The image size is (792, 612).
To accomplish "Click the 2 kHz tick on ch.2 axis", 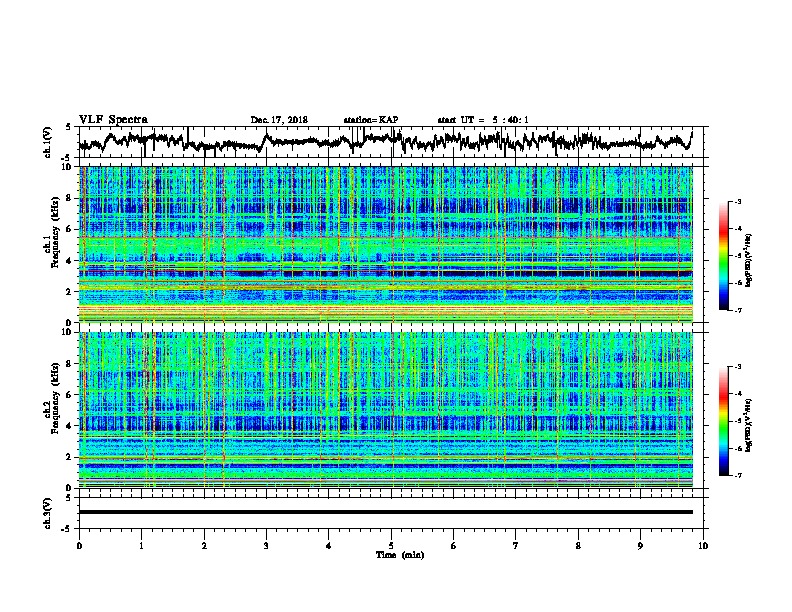I will tap(71, 457).
